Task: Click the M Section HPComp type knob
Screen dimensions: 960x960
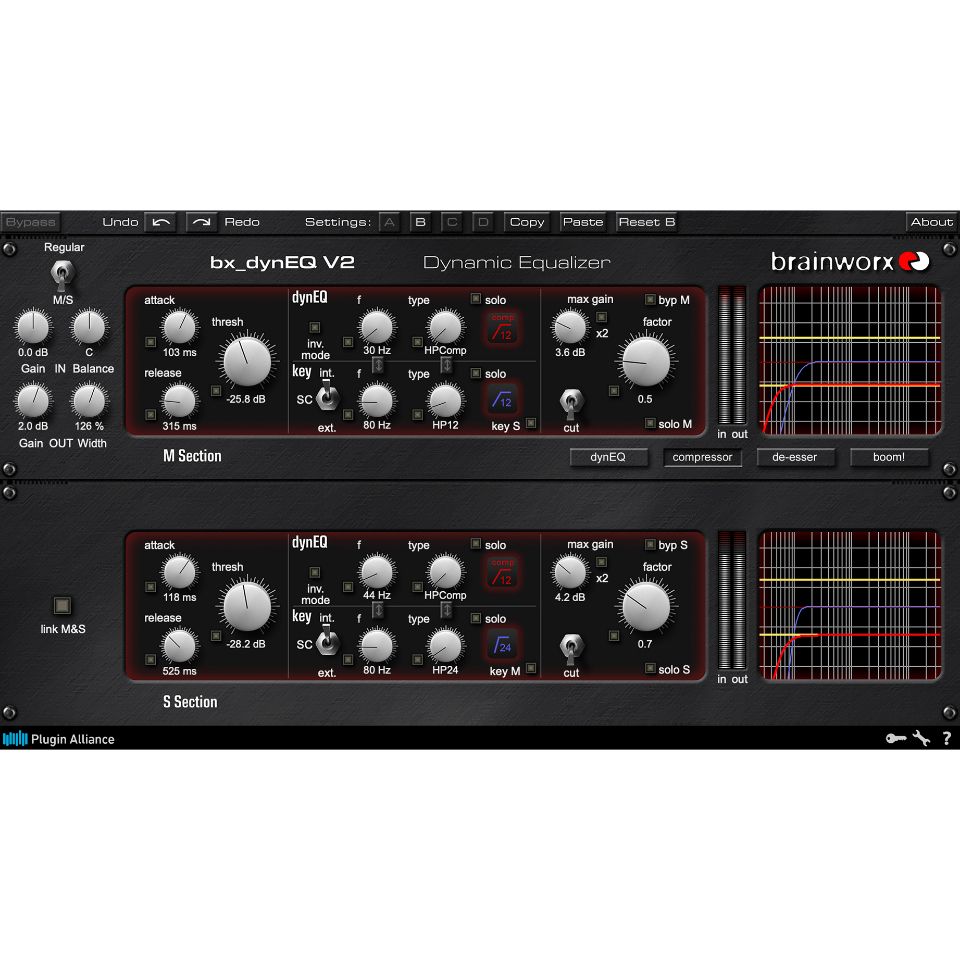Action: pyautogui.click(x=446, y=327)
